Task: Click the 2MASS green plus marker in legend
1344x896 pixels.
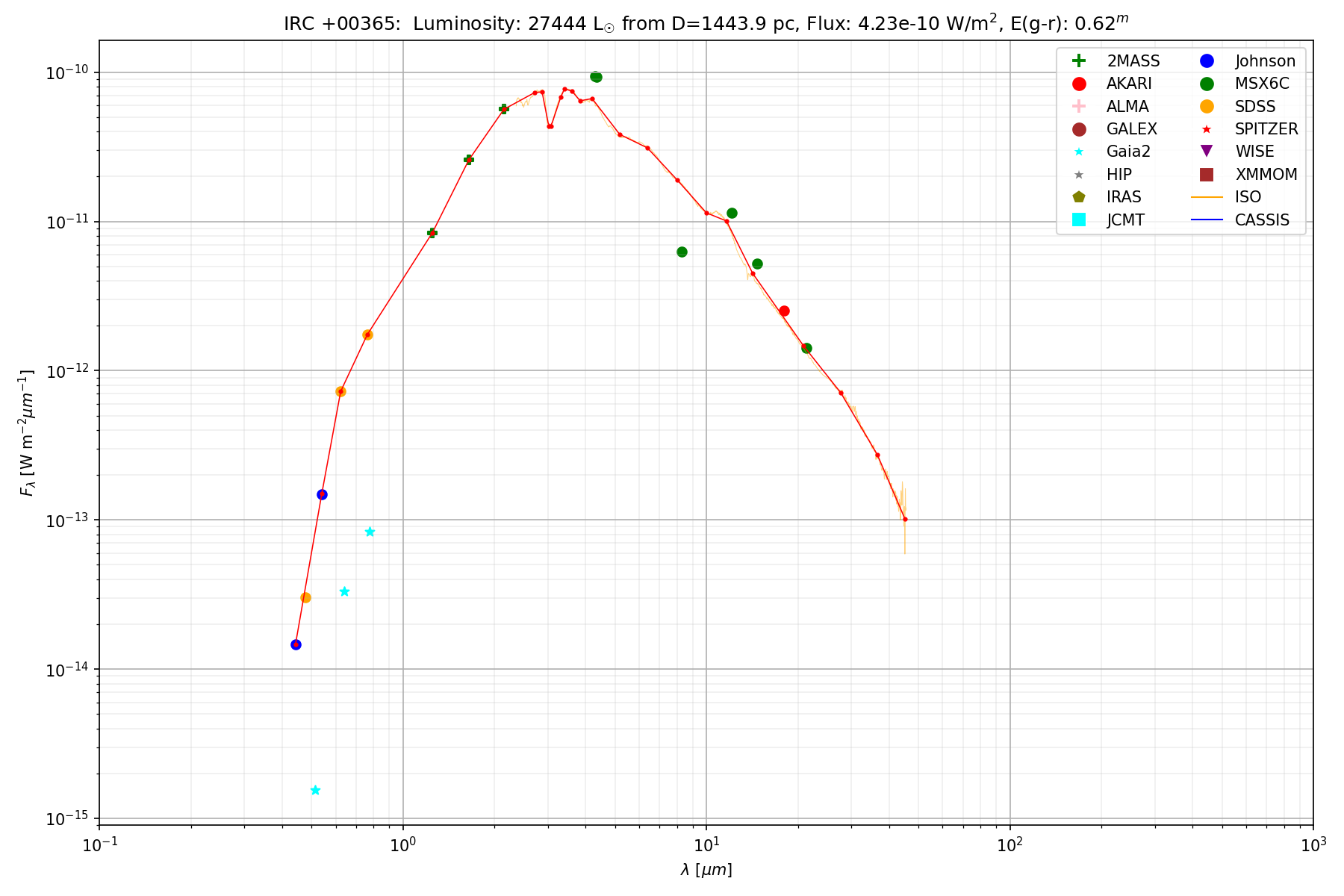Action: point(1078,61)
